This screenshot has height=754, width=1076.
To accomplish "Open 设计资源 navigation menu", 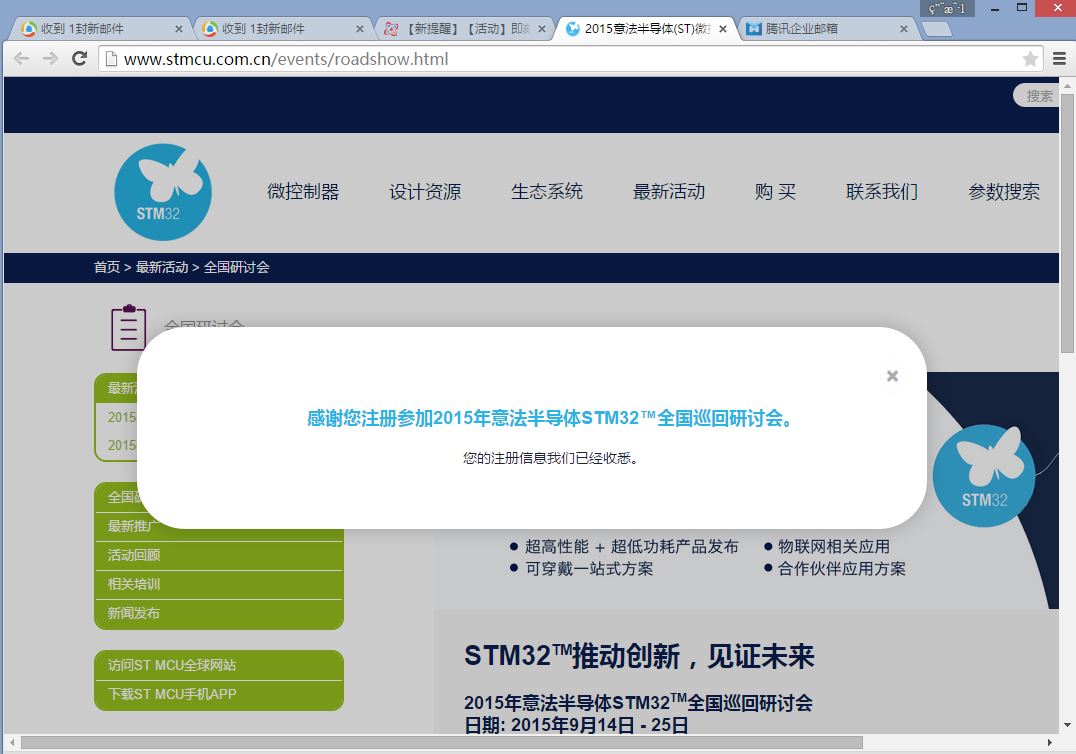I will (x=425, y=191).
